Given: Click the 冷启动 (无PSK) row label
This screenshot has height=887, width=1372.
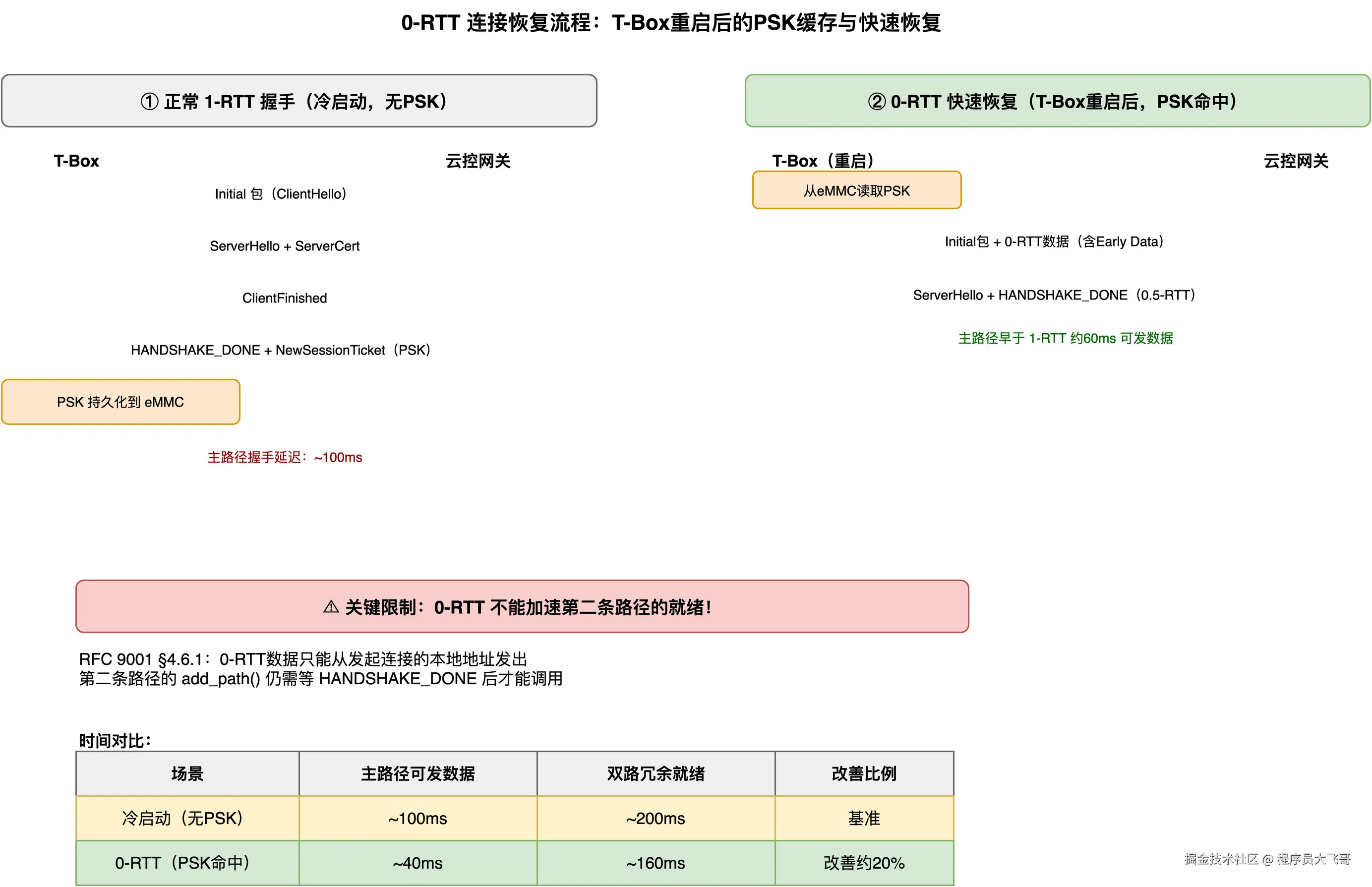Looking at the screenshot, I should [x=183, y=818].
